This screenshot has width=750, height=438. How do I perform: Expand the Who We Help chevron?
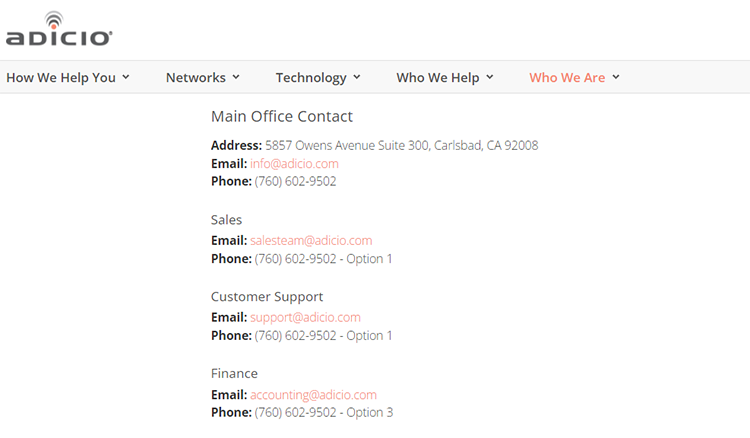pos(490,77)
